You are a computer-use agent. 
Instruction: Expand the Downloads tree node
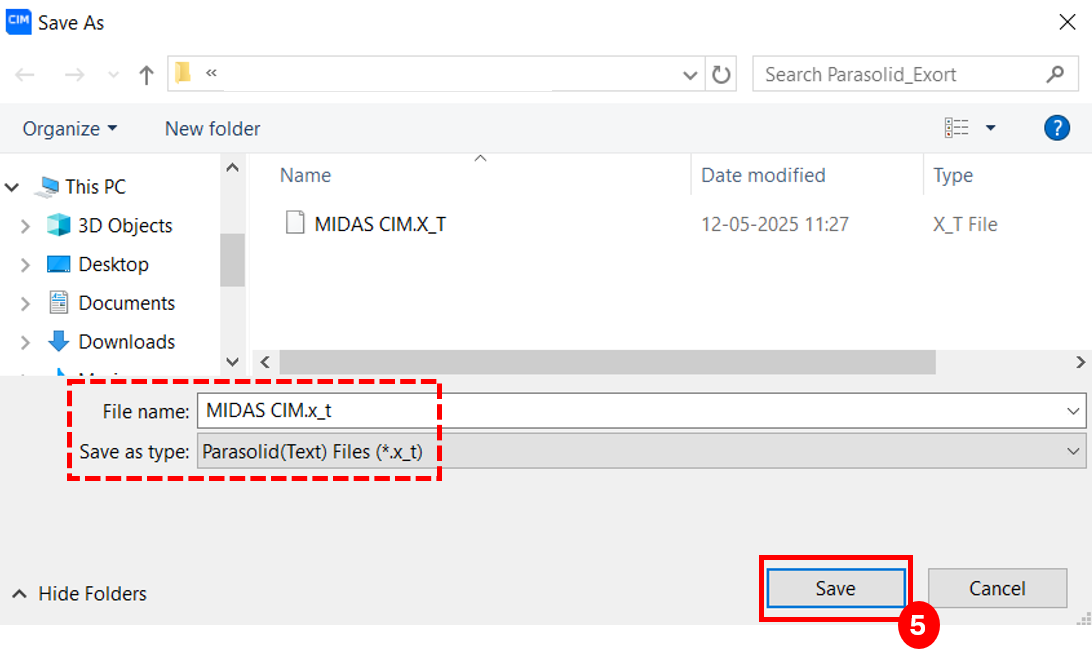click(x=25, y=342)
